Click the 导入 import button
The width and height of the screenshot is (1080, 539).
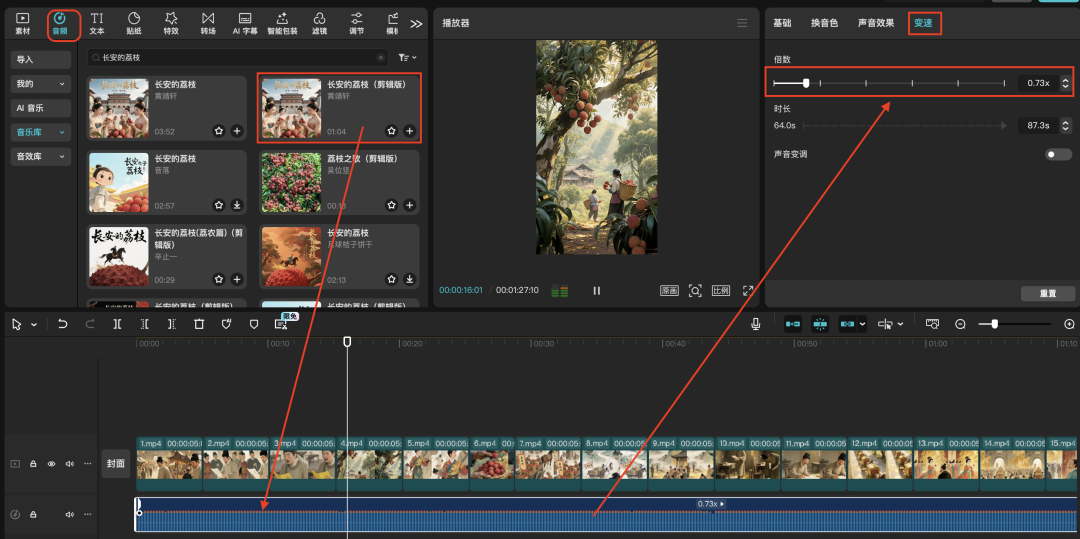tap(41, 60)
